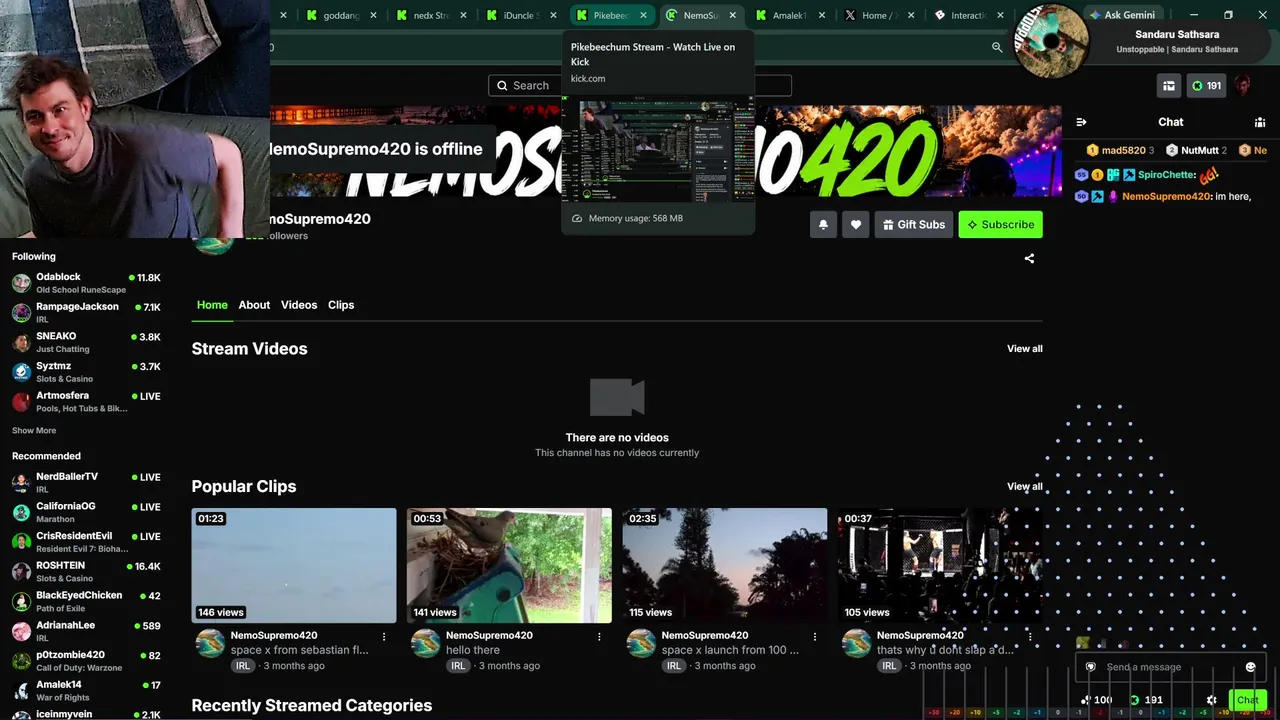Click the Pikebeechum tab preview thumbnail
Viewport: 1280px width, 720px height.
658,150
